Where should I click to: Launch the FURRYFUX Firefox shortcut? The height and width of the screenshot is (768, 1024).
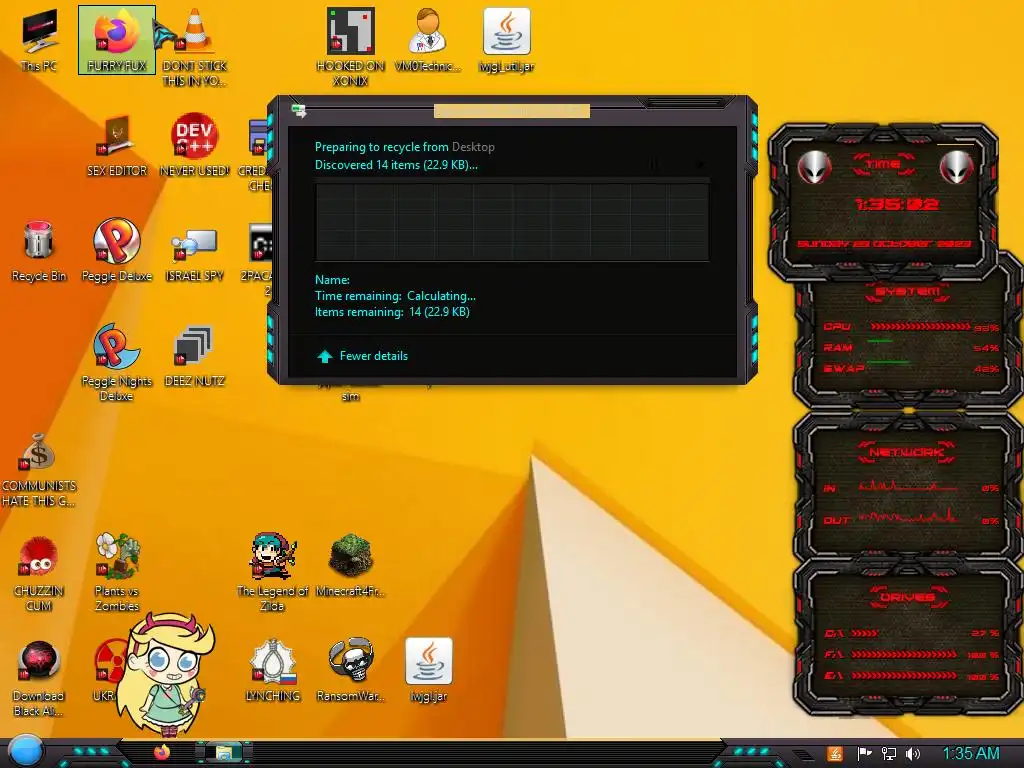(116, 40)
